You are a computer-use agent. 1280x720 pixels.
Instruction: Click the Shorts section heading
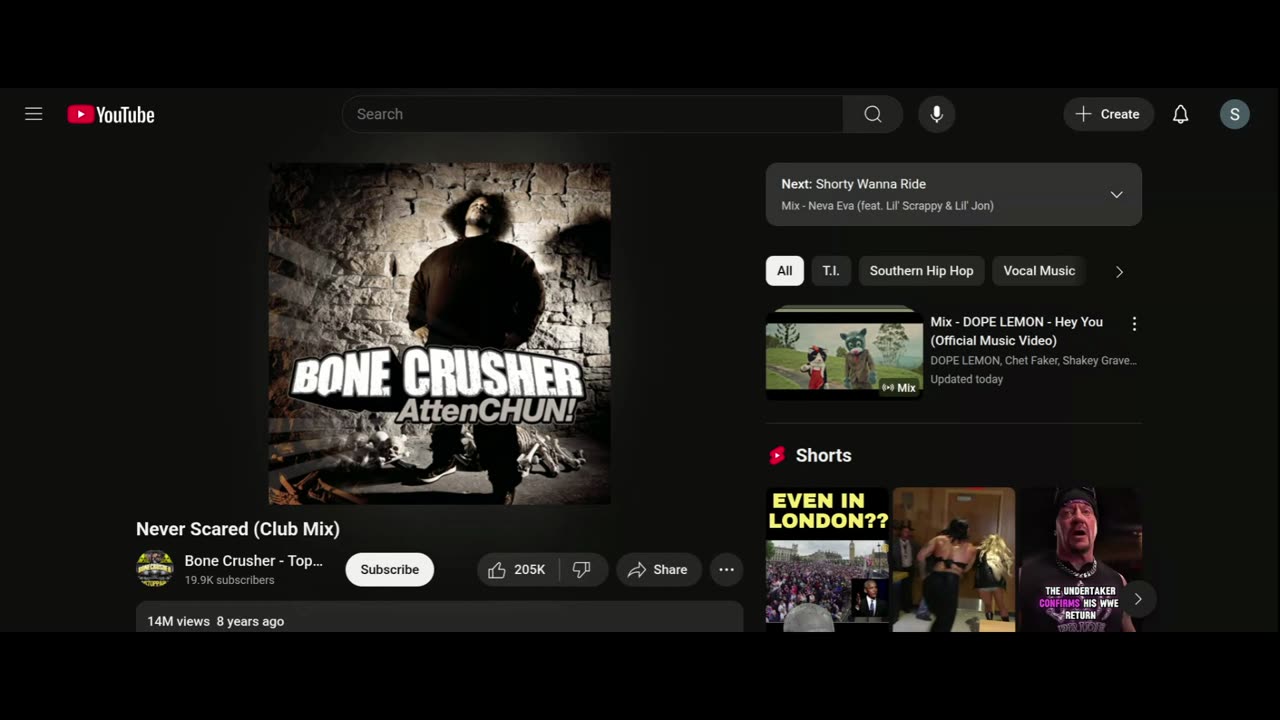(824, 456)
